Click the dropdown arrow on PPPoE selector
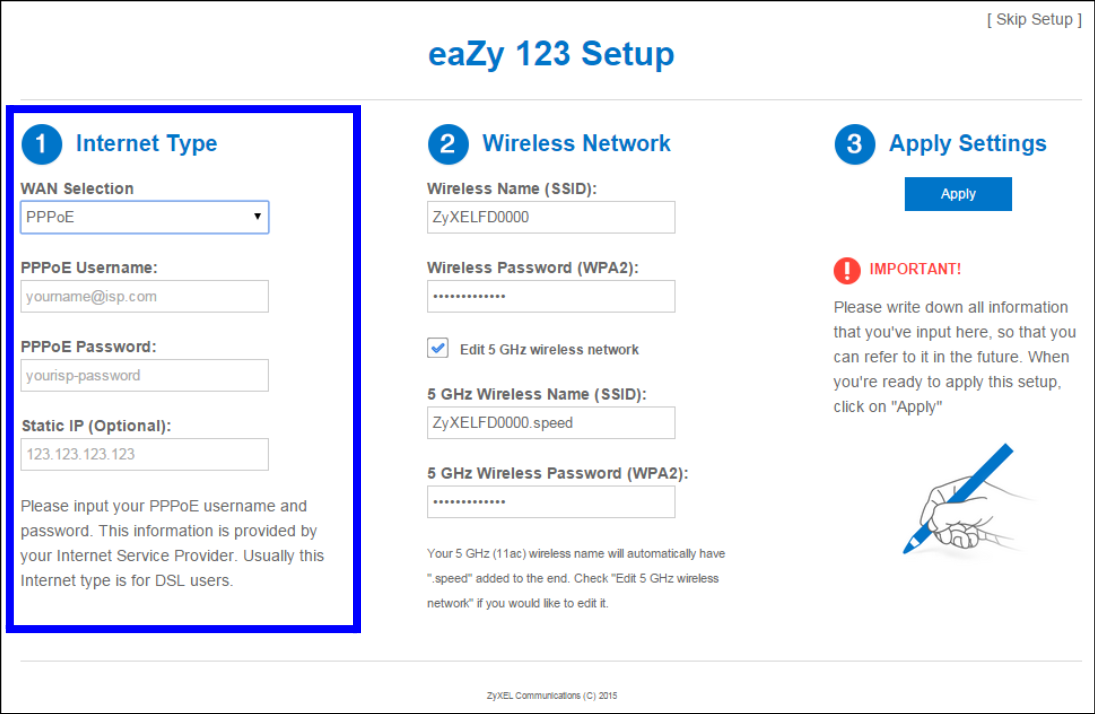 258,217
